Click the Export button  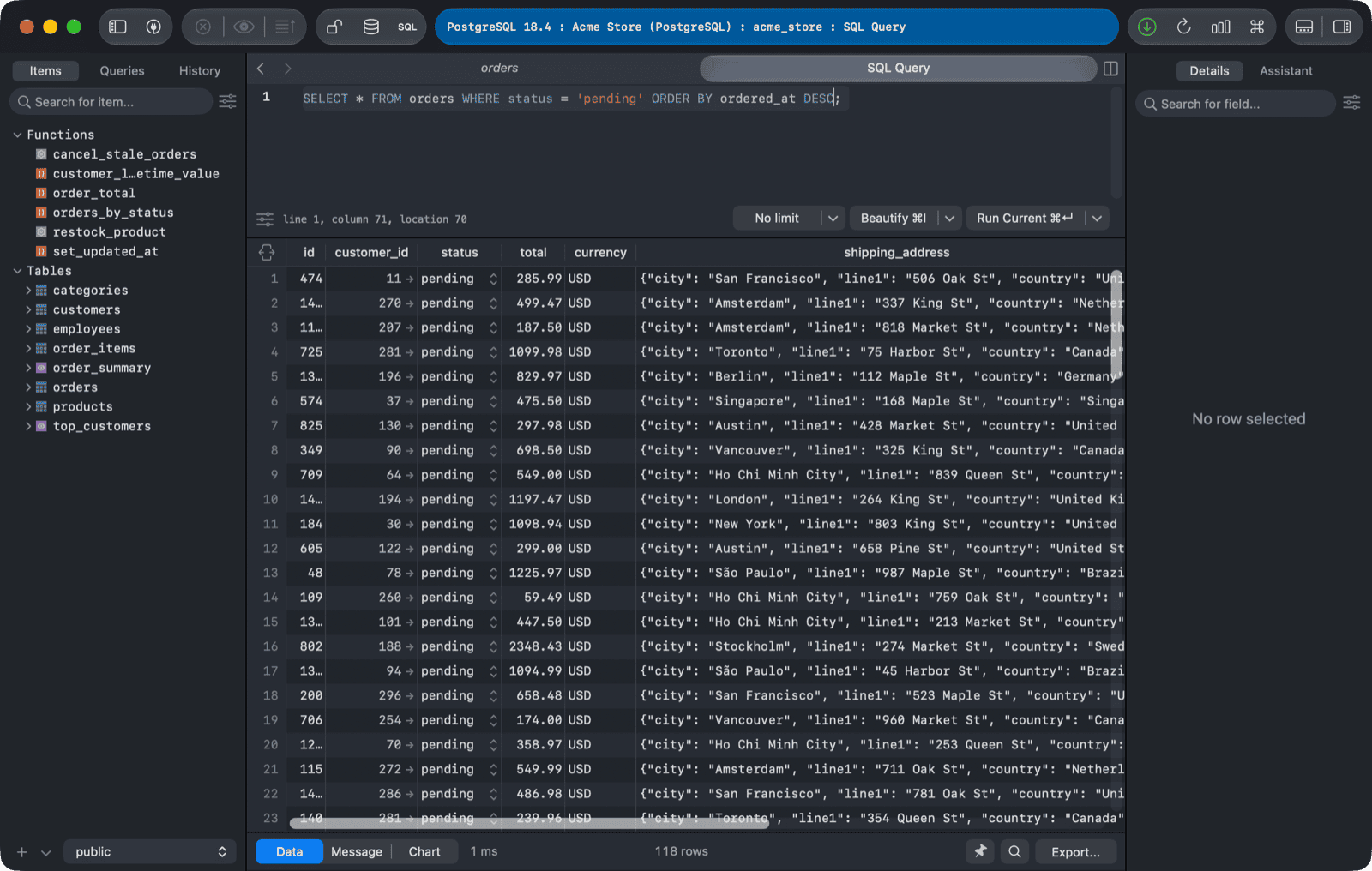[1075, 851]
